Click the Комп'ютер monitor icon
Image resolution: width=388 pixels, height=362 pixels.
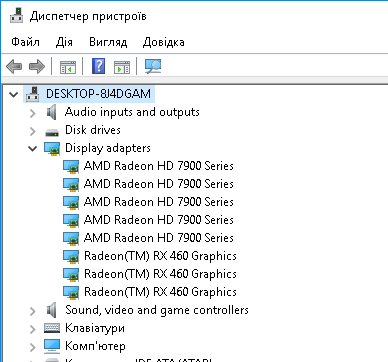click(x=52, y=346)
